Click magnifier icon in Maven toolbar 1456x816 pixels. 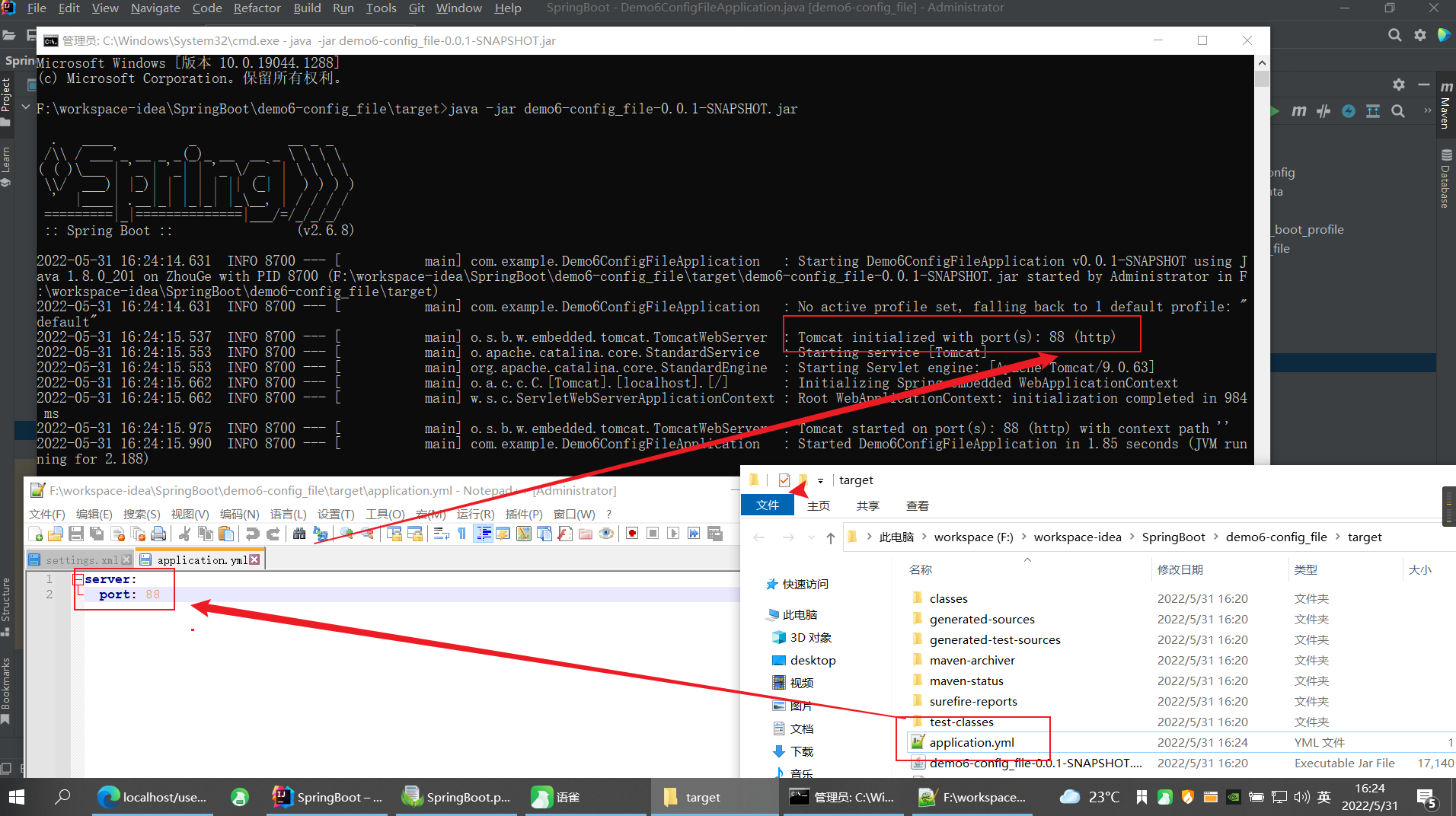coord(1398,111)
